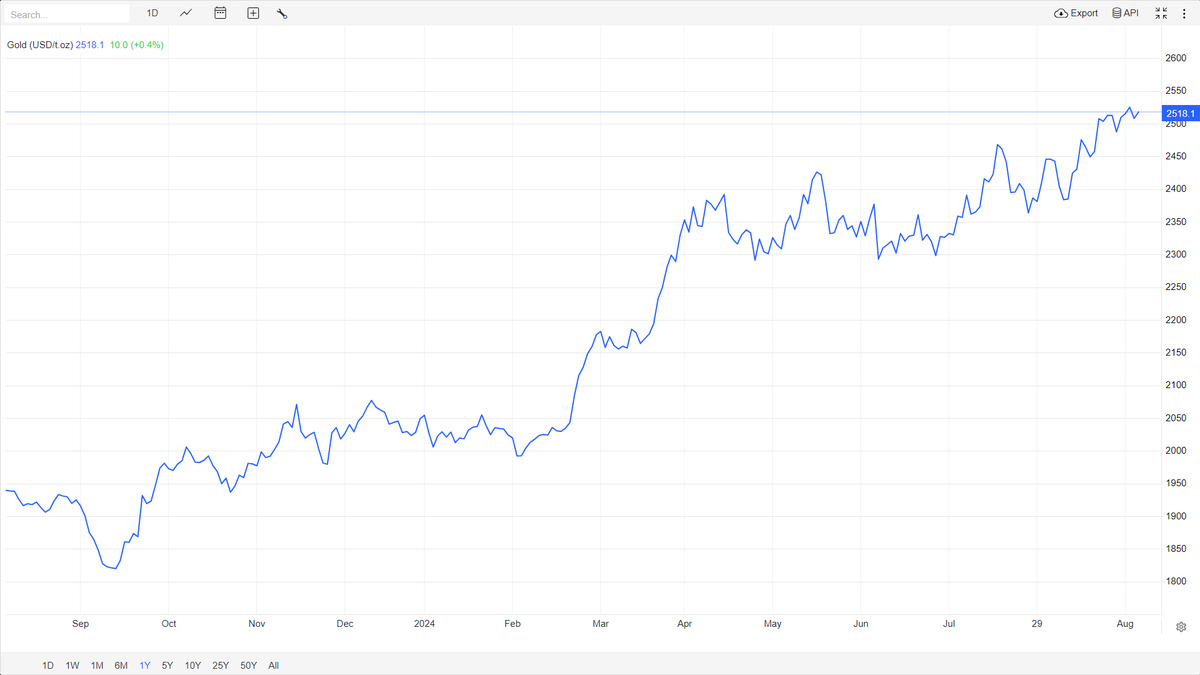Click the Mar date axis label
This screenshot has width=1200, height=675.
click(601, 624)
